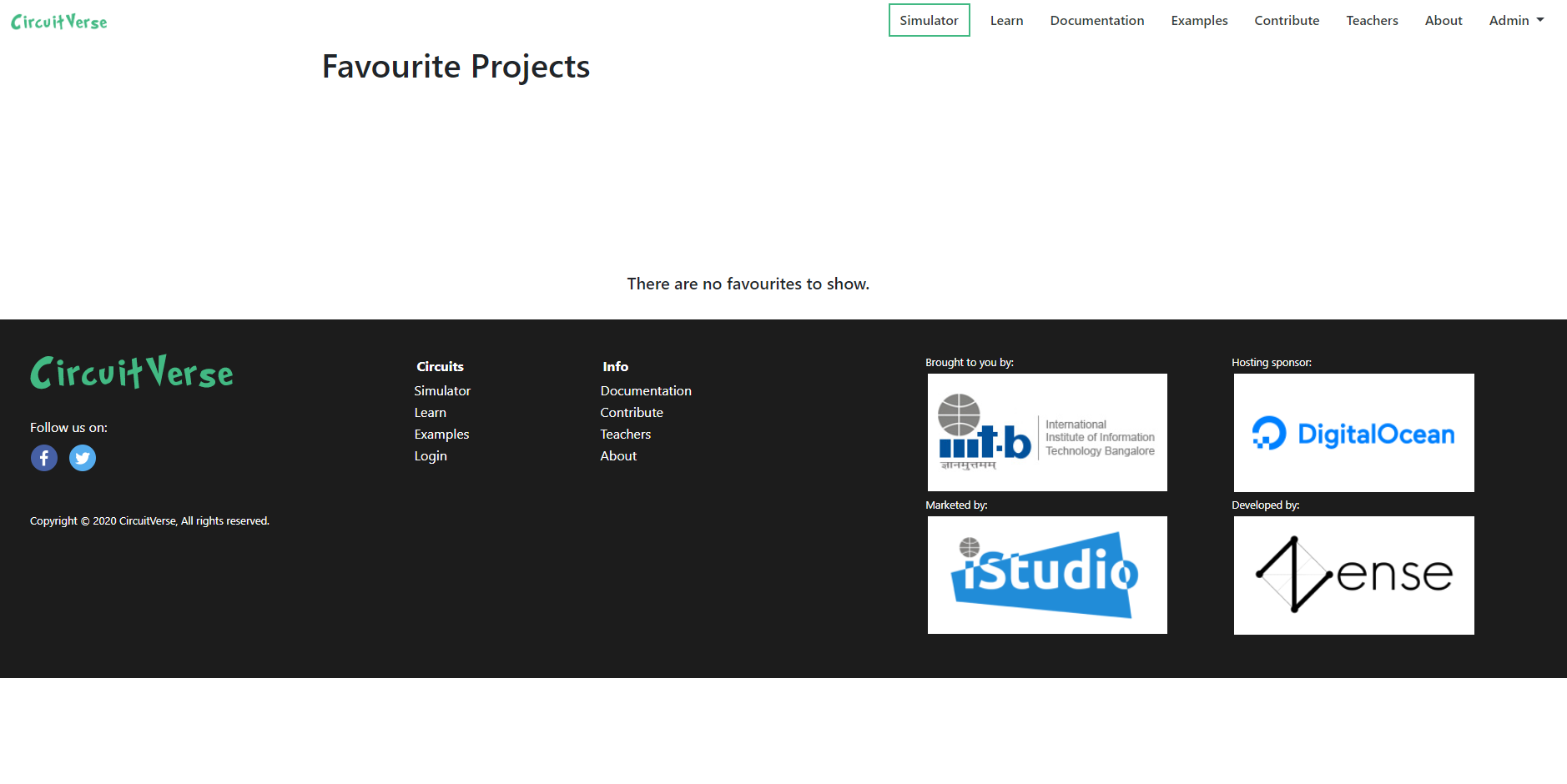The image size is (1567, 784).
Task: Follow the footer About link
Action: tap(618, 456)
